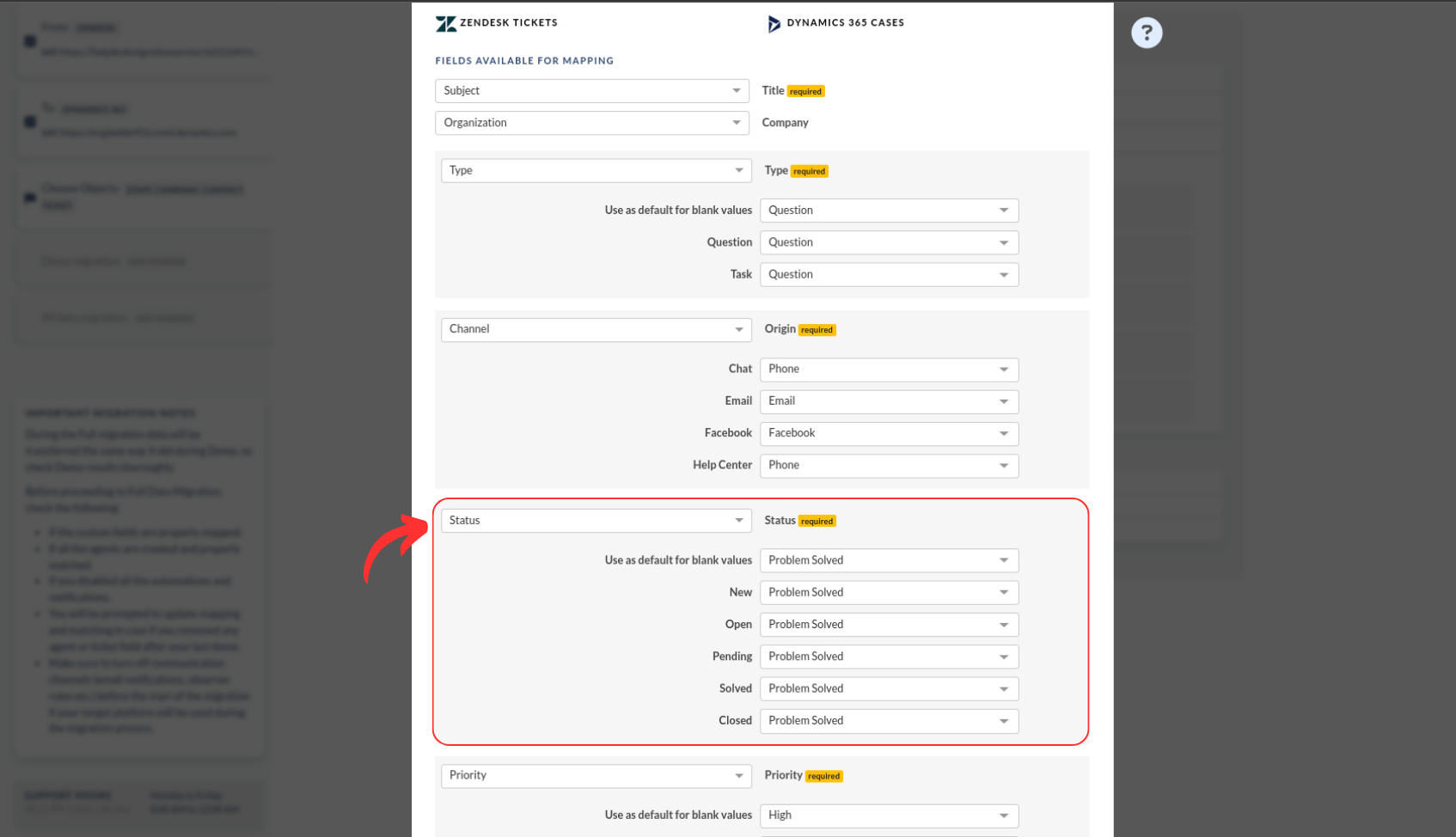Open the Facebook channel mapping dropdown
This screenshot has height=837, width=1456.
pyautogui.click(x=889, y=433)
